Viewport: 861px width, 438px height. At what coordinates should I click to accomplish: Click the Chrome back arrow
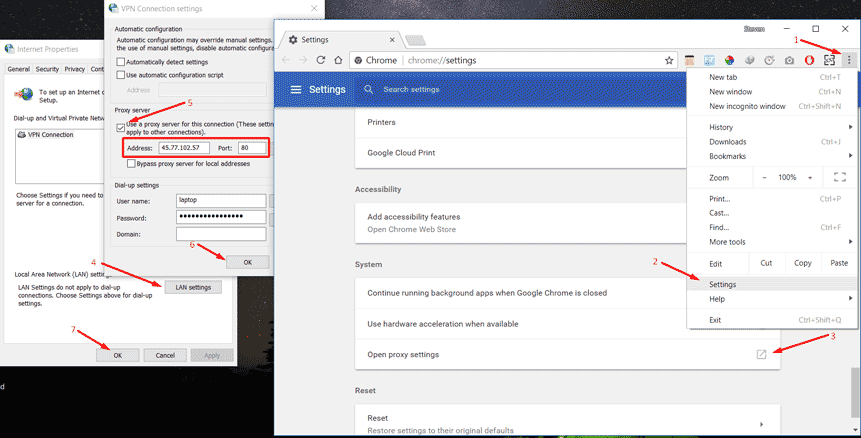pyautogui.click(x=285, y=60)
